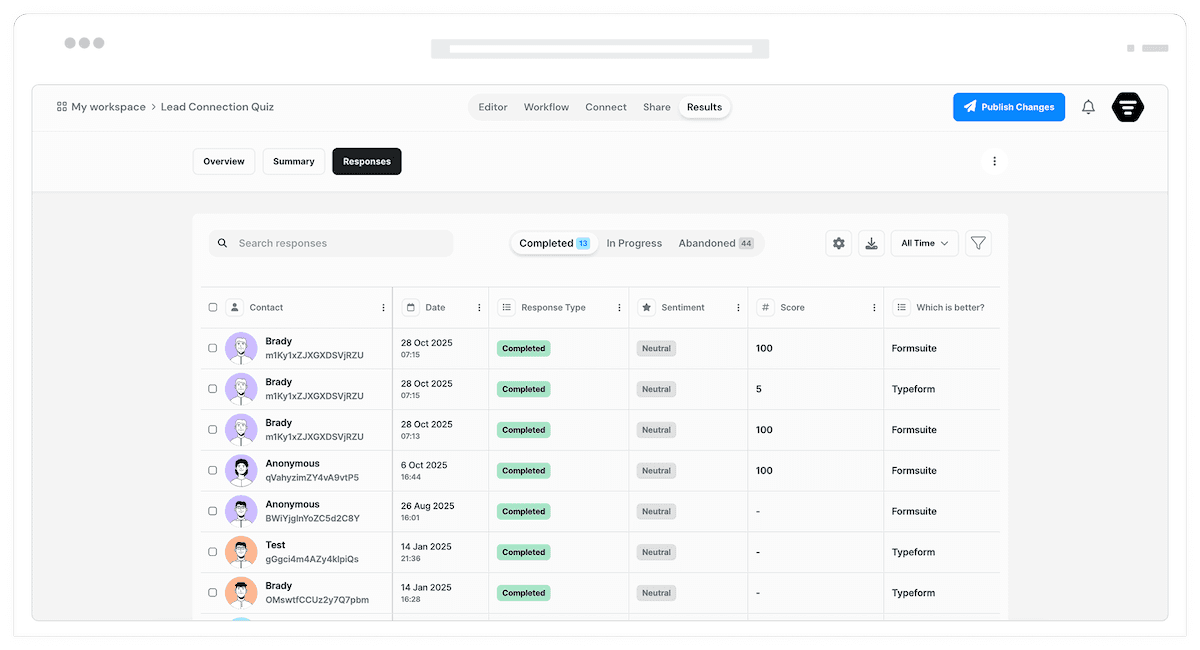Open Date column options menu
This screenshot has width=1200, height=650.
tap(479, 308)
